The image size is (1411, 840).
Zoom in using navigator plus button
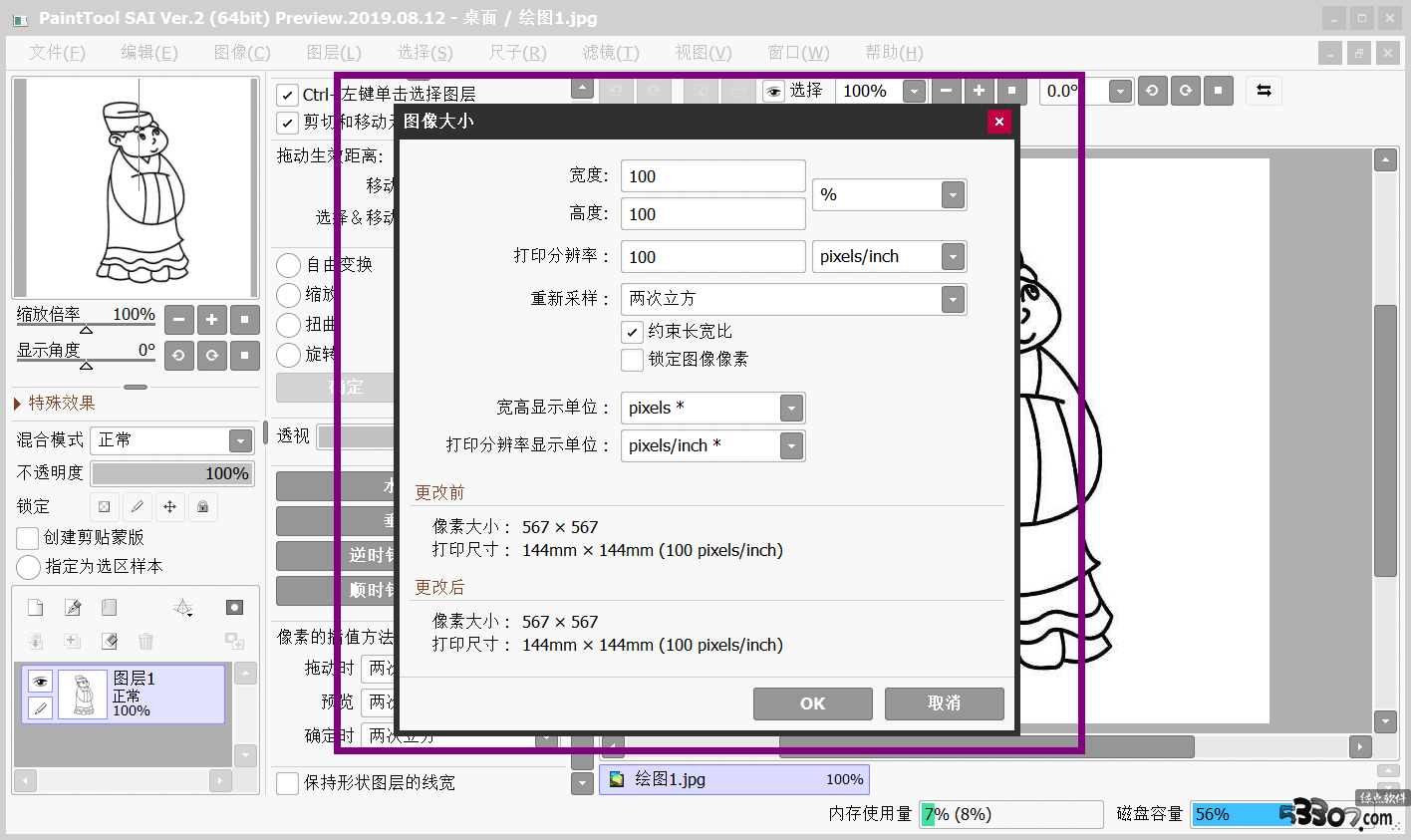point(212,320)
